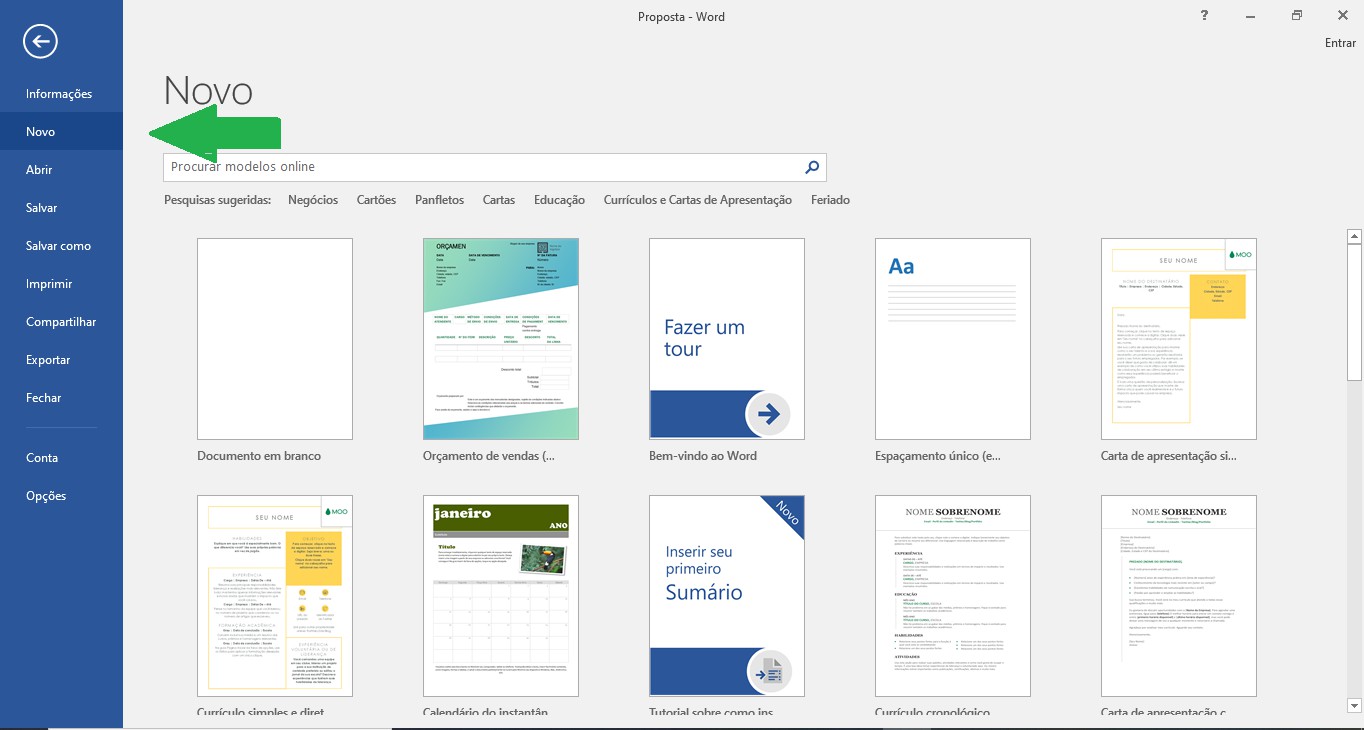Open the Informações menu item
The height and width of the screenshot is (730, 1364).
click(x=61, y=94)
